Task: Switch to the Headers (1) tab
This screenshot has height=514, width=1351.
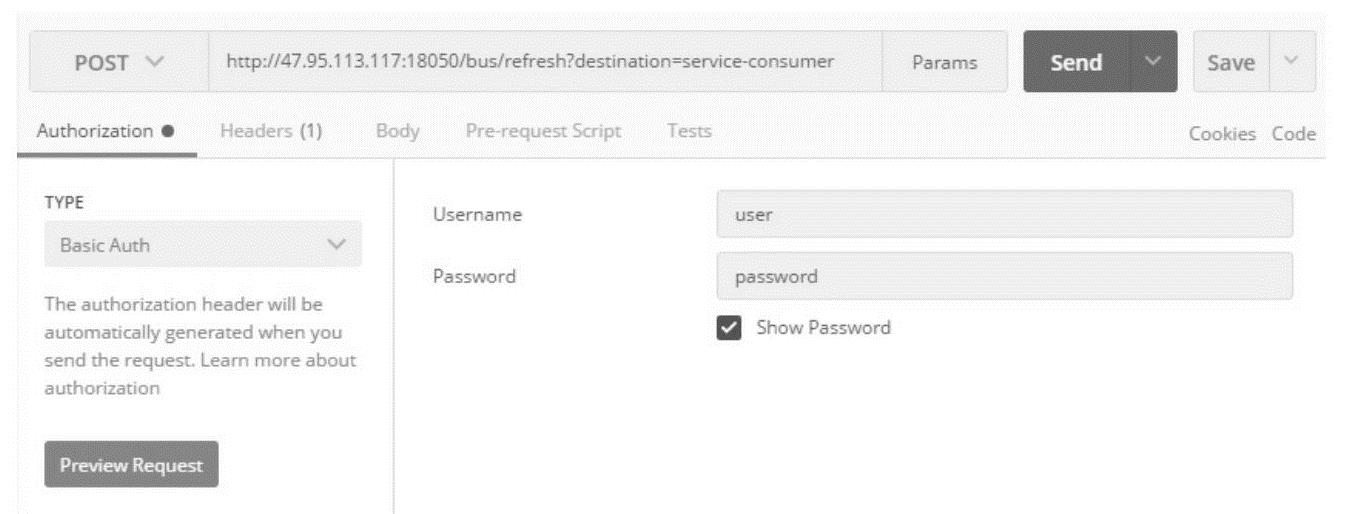Action: click(271, 131)
